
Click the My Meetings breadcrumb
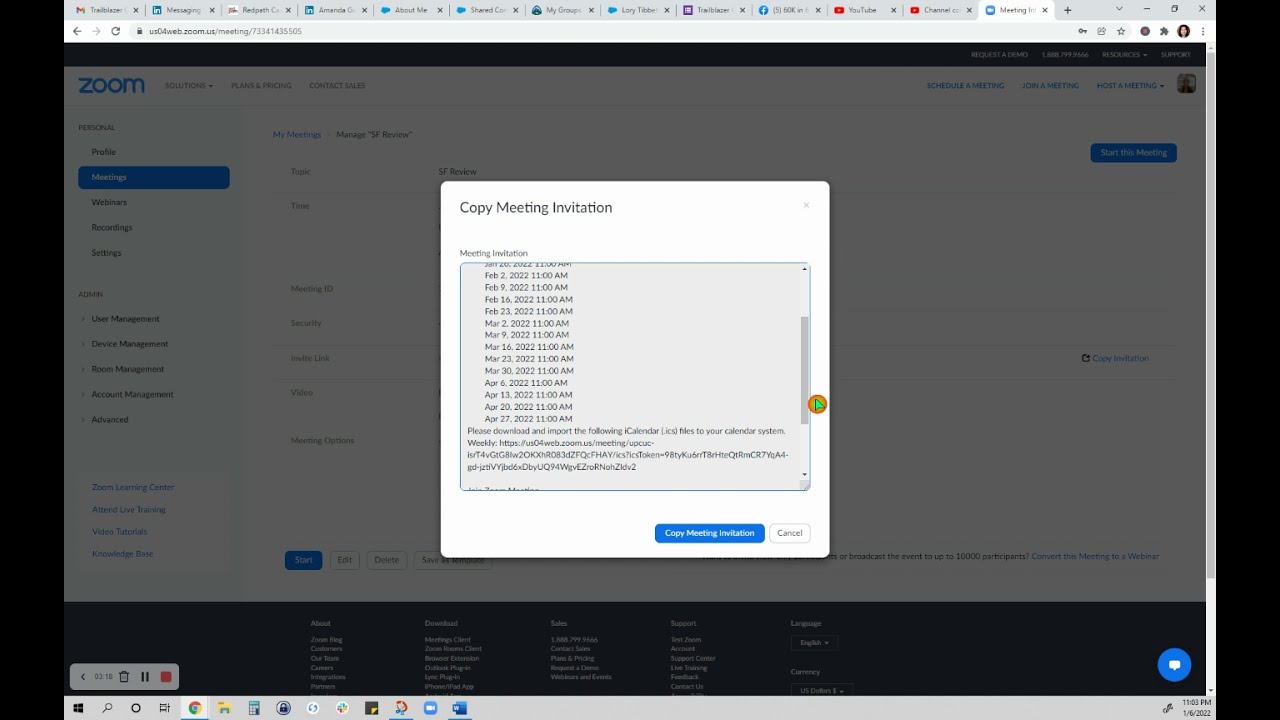coord(297,134)
